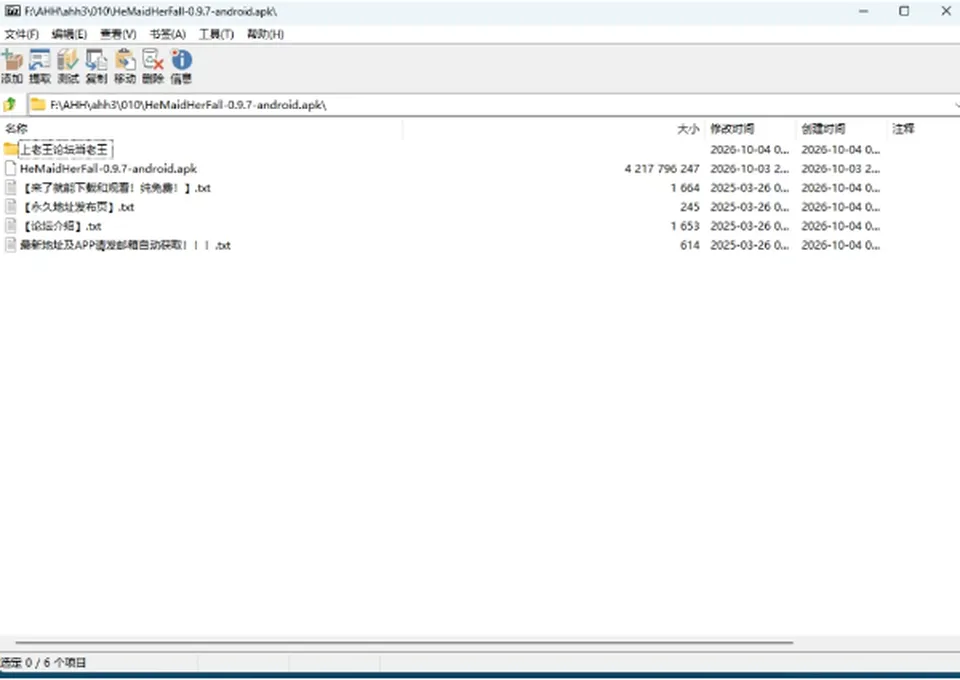Open the 书签(A) menu

click(168, 34)
